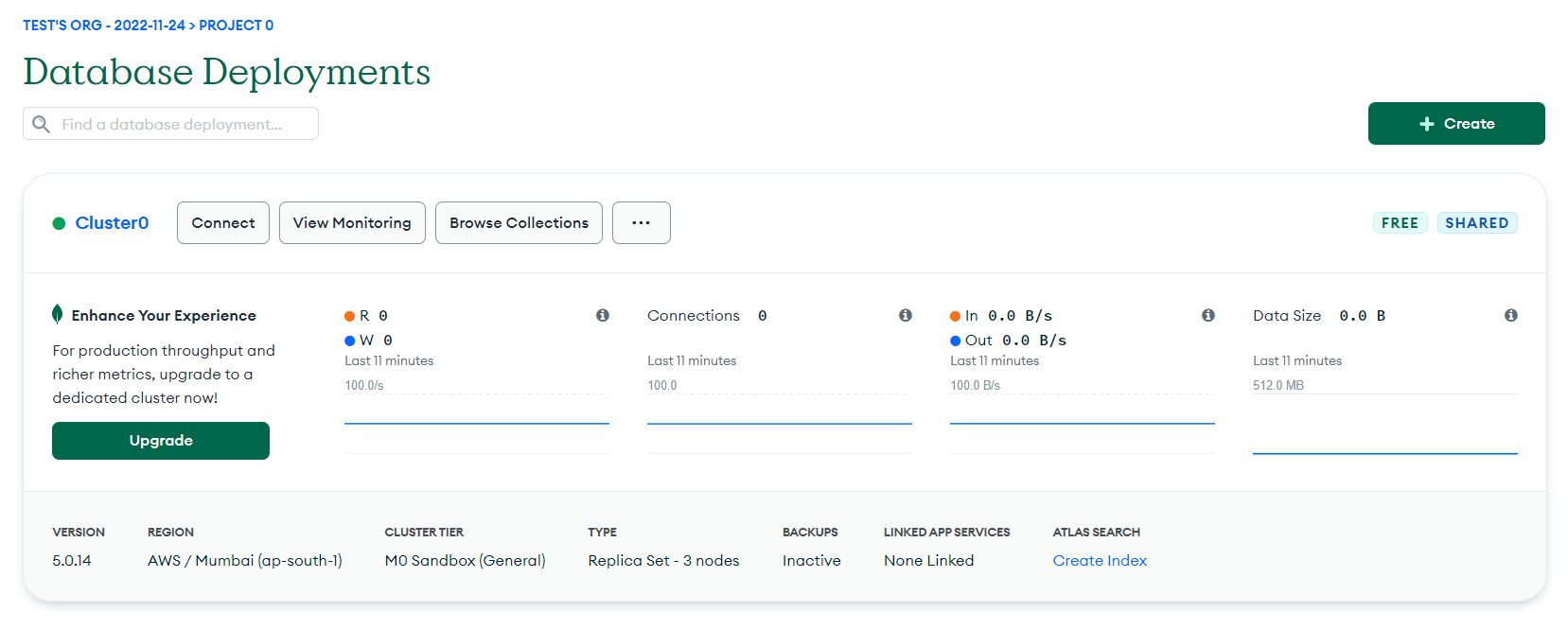
Task: Open View Monitoring
Action: point(352,222)
